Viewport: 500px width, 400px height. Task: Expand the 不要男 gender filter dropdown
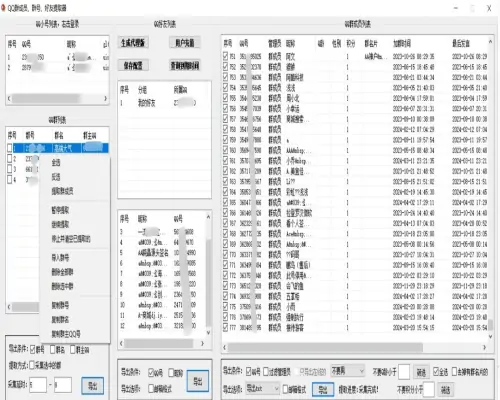coord(348,371)
